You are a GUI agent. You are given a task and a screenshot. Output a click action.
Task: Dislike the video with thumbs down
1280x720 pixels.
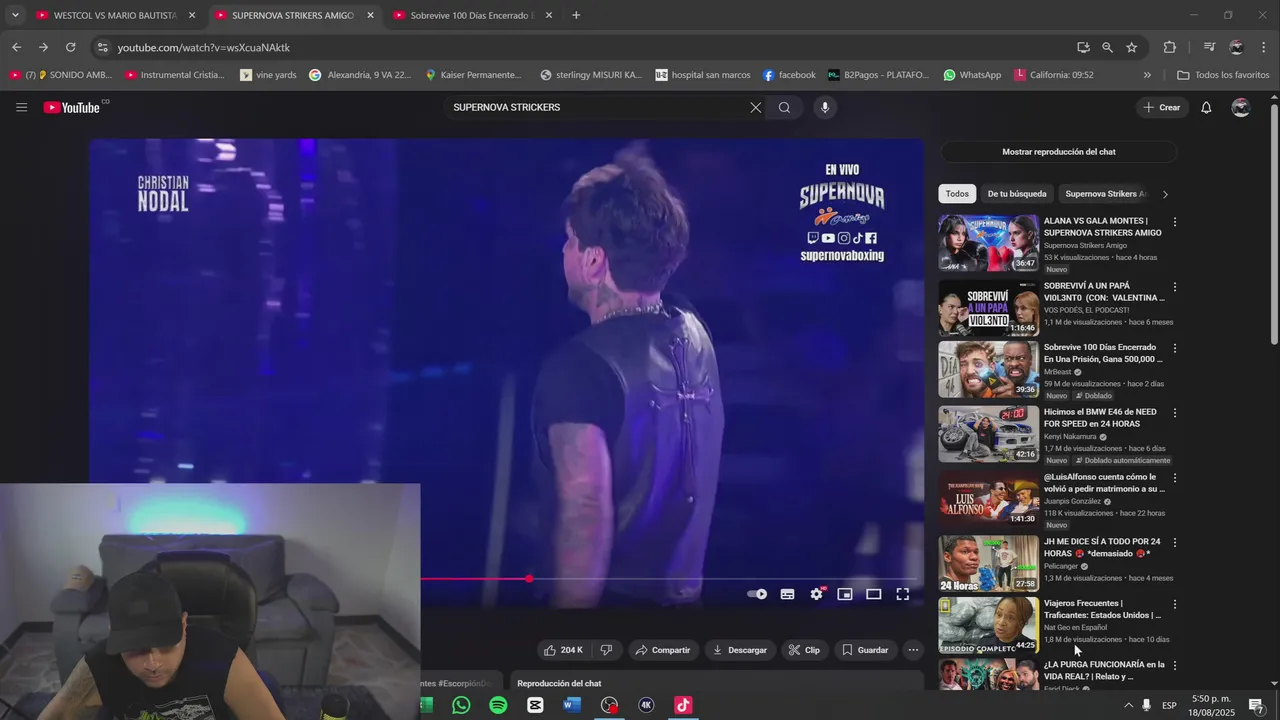tap(606, 650)
